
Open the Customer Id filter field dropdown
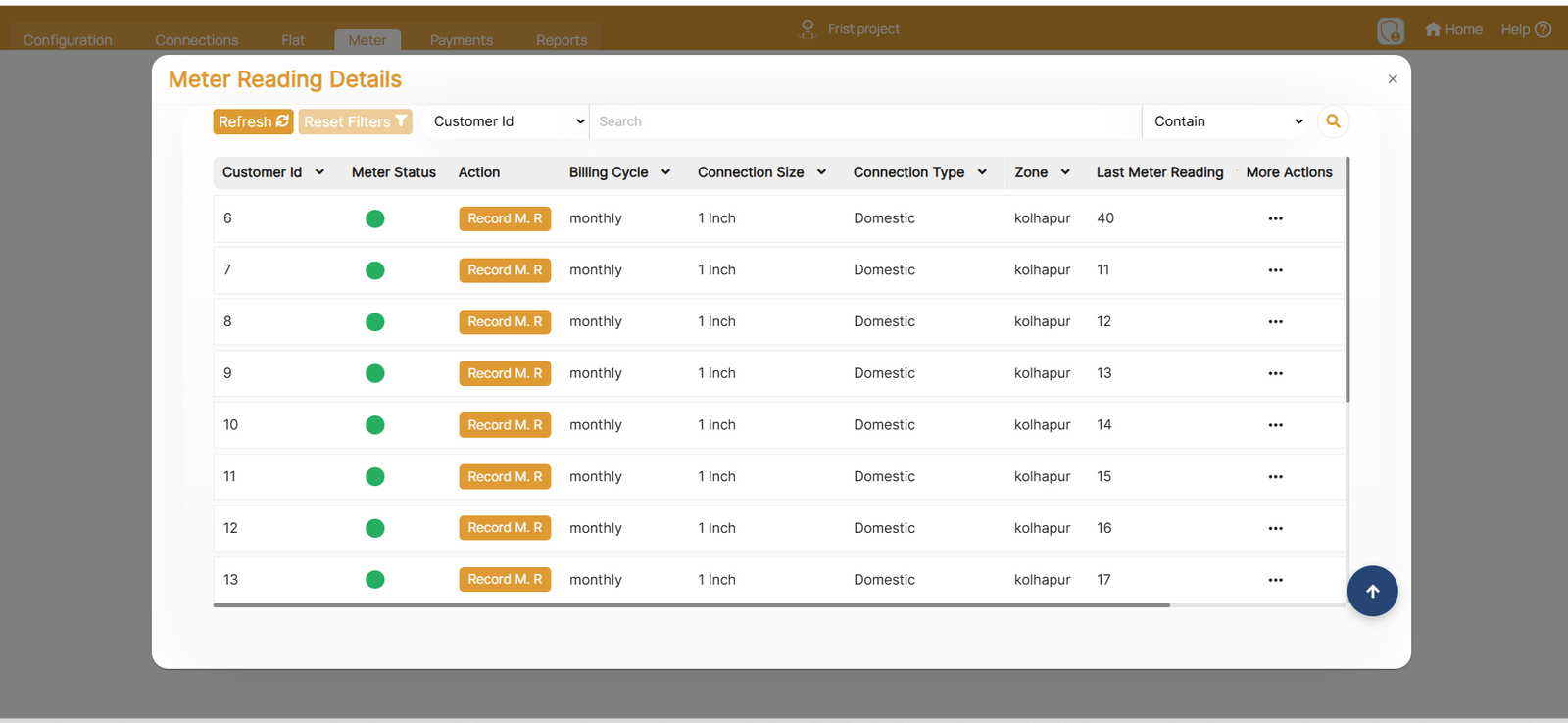click(507, 121)
